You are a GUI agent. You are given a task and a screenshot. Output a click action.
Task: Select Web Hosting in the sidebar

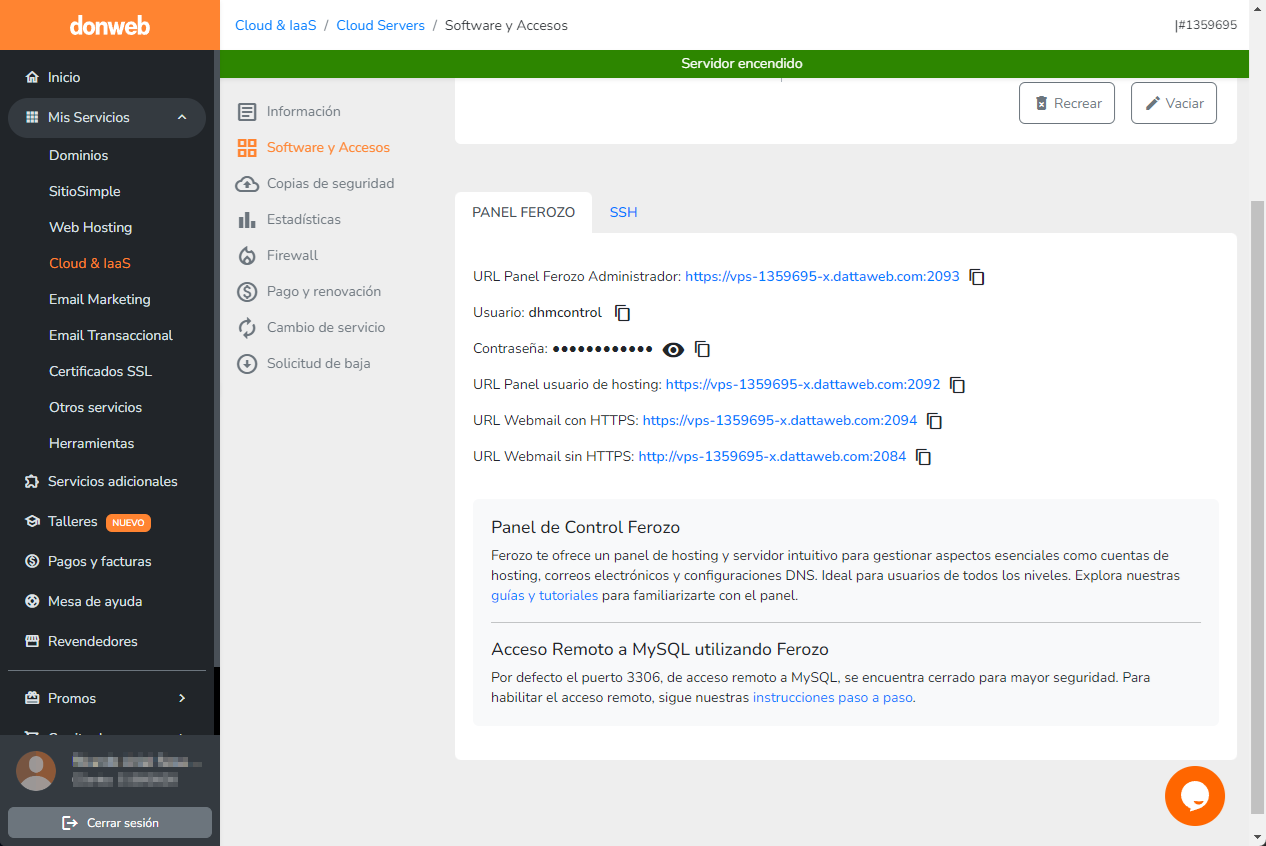click(91, 227)
